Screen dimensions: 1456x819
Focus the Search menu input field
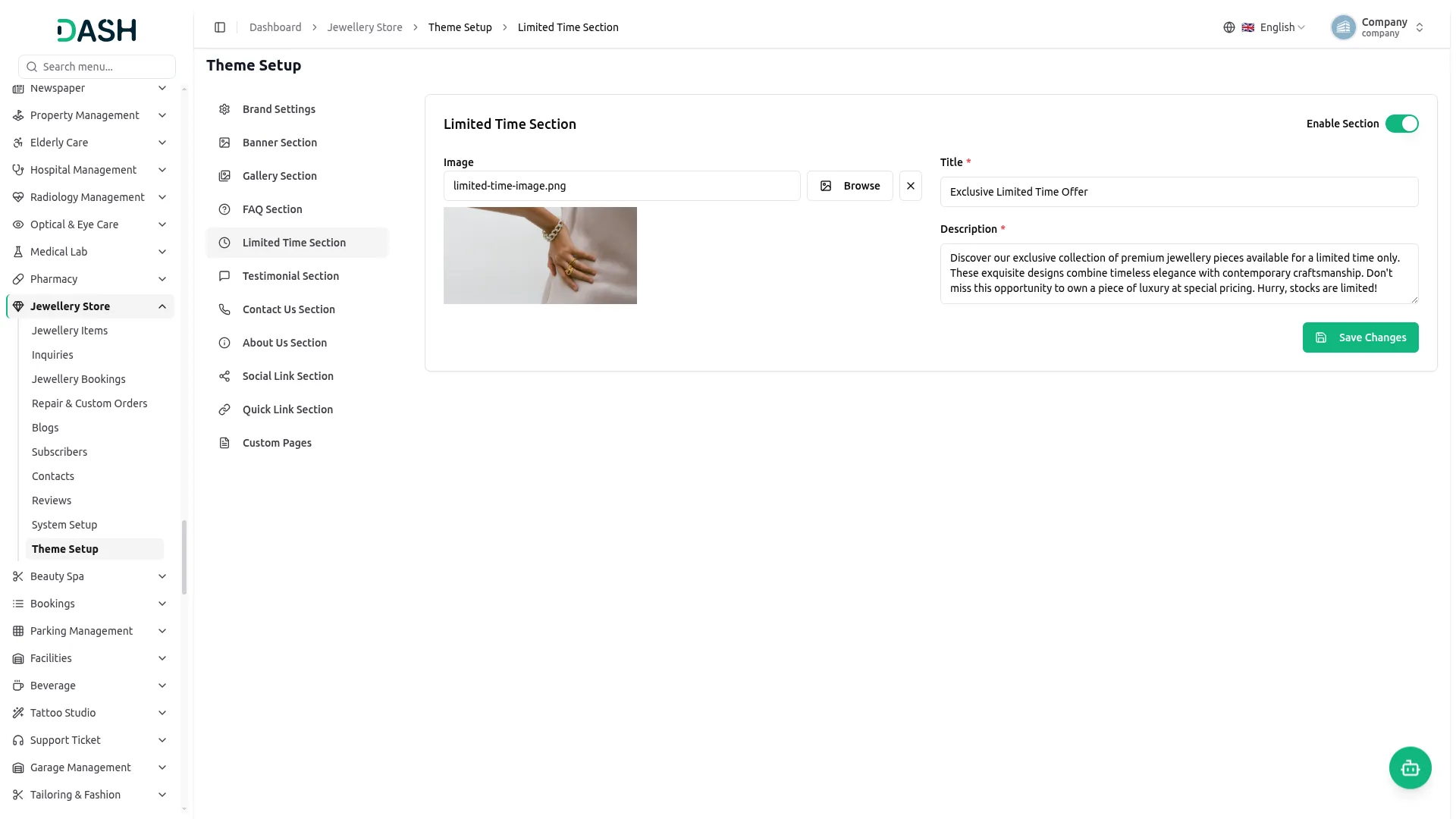[x=97, y=67]
